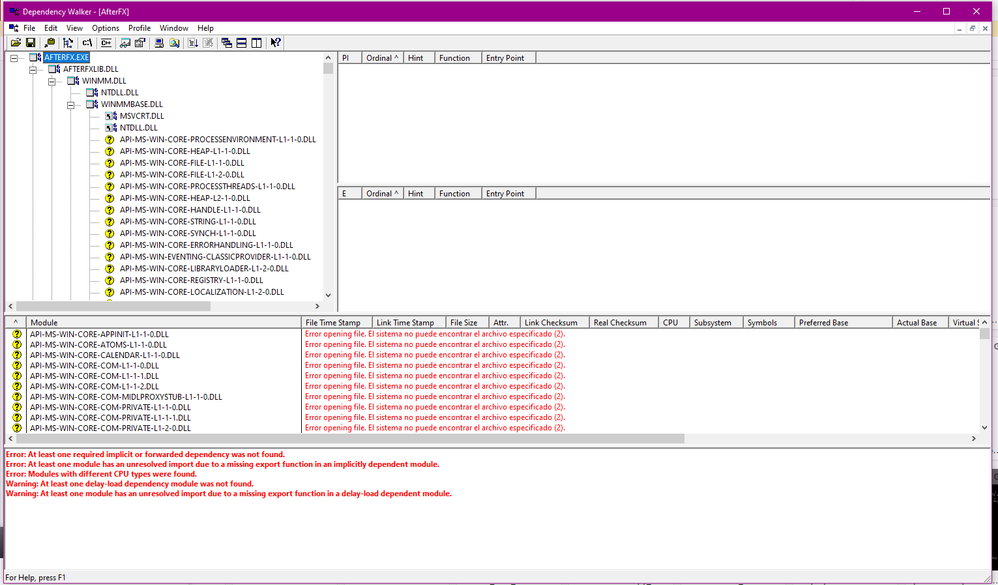Sort exports list by Function header
This screenshot has height=585, width=998.
tap(458, 194)
